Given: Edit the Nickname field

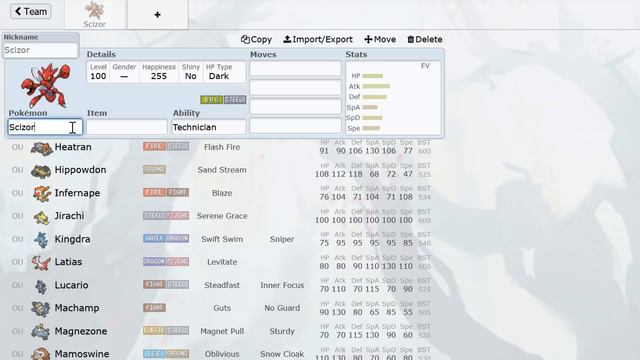Looking at the screenshot, I should pyautogui.click(x=40, y=50).
